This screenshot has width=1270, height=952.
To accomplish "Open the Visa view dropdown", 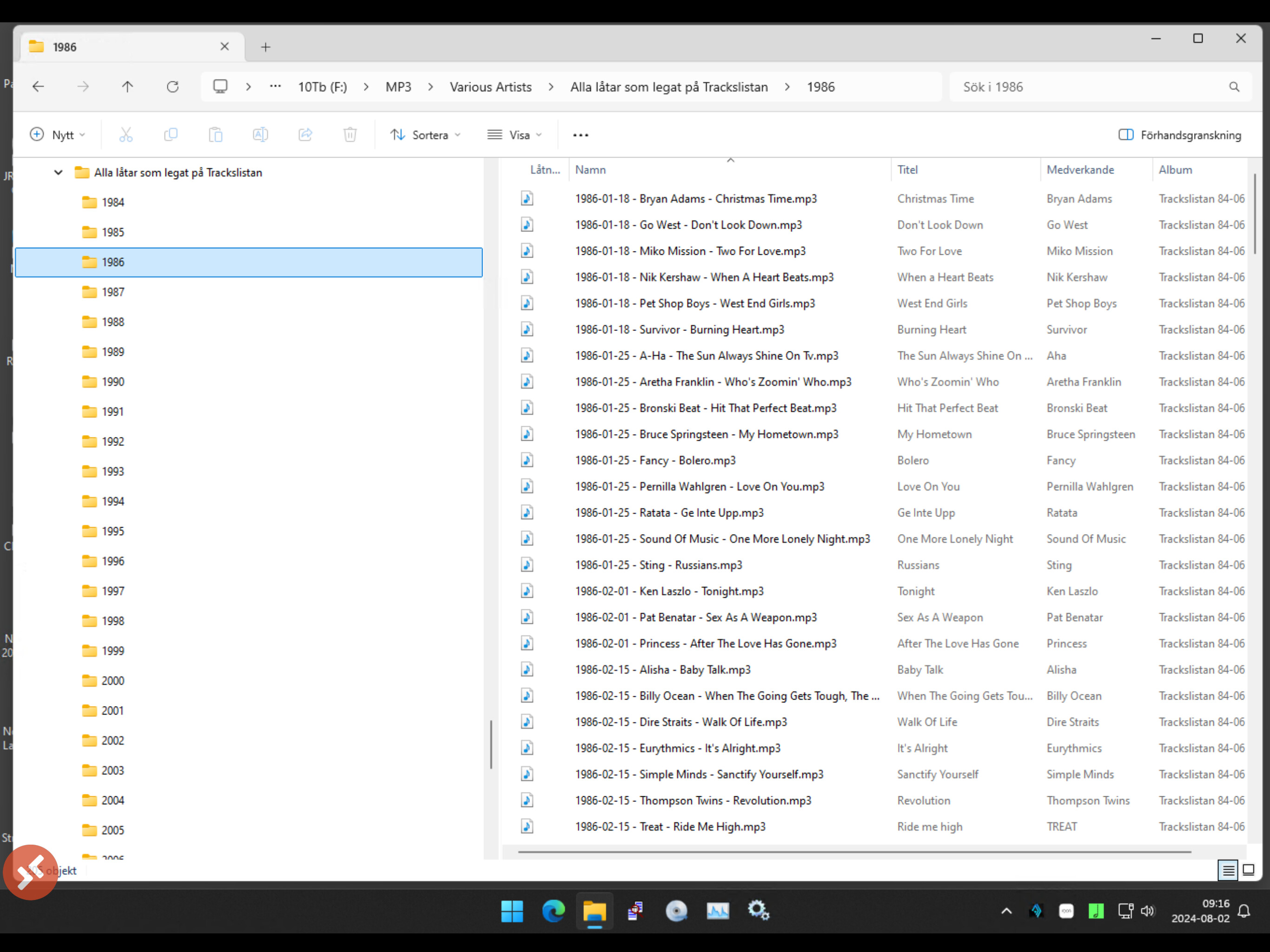I will click(515, 135).
